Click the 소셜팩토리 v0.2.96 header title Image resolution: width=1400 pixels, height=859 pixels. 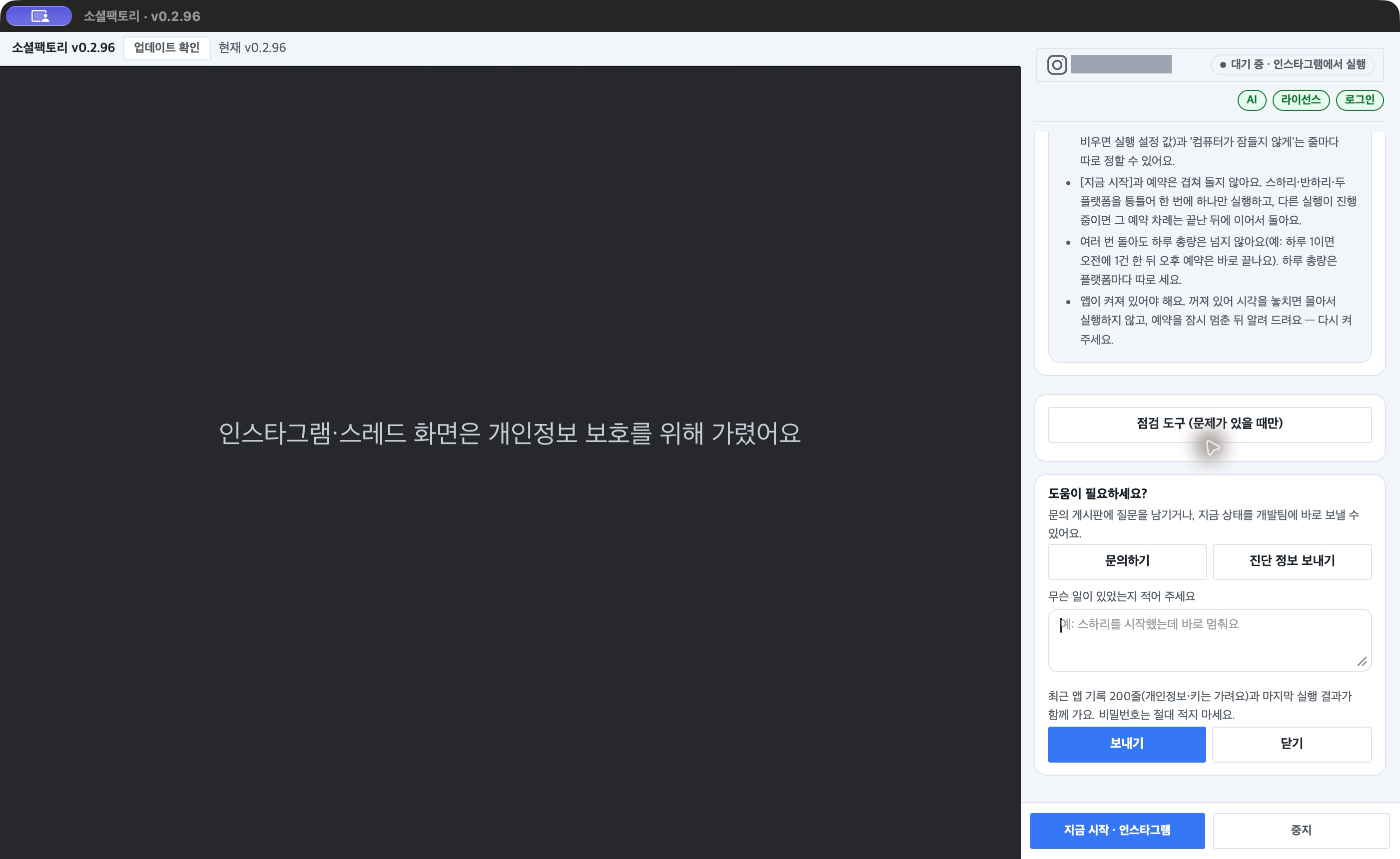coord(63,48)
